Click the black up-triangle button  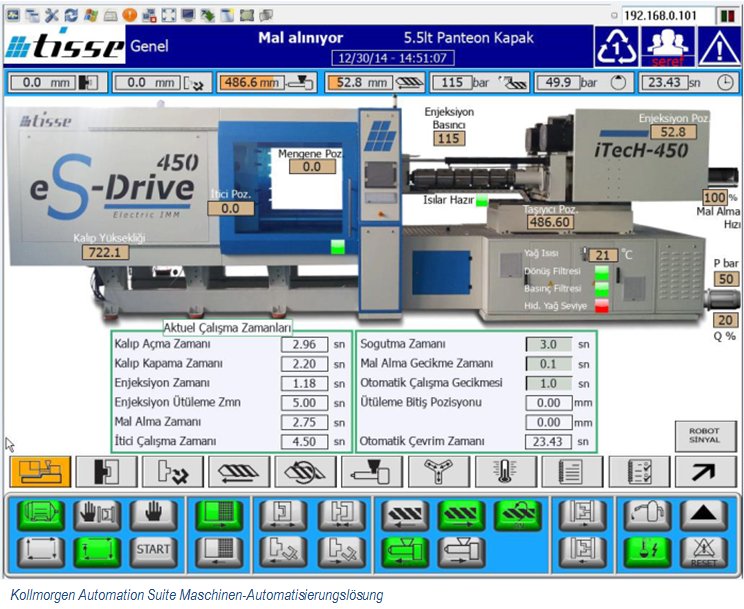coord(704,515)
